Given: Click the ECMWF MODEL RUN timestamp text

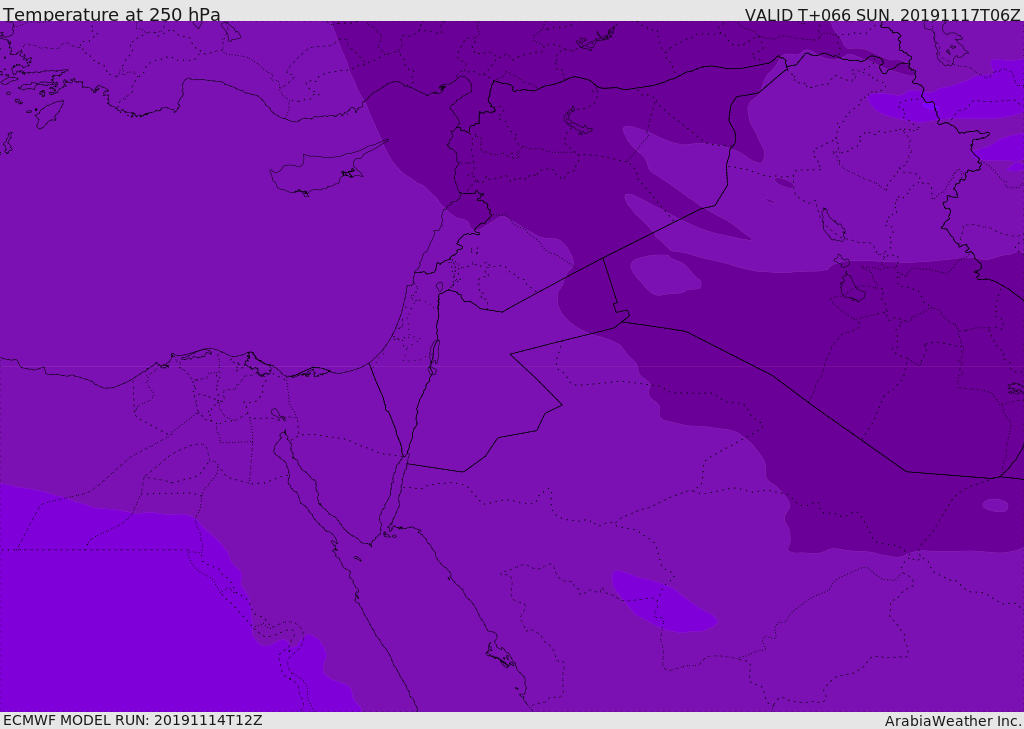Looking at the screenshot, I should [x=132, y=720].
